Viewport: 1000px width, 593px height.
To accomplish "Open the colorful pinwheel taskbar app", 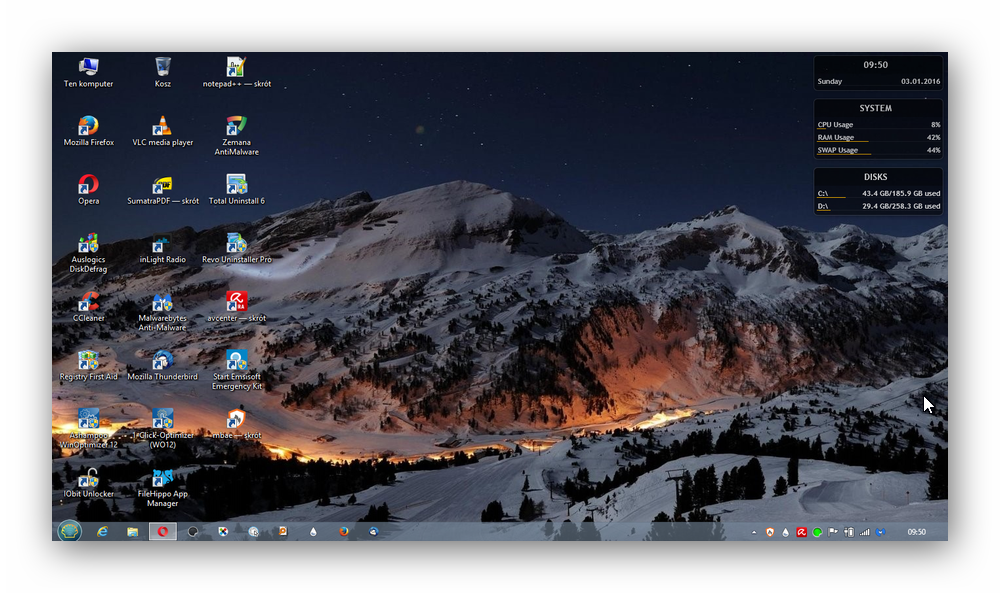I will [223, 531].
